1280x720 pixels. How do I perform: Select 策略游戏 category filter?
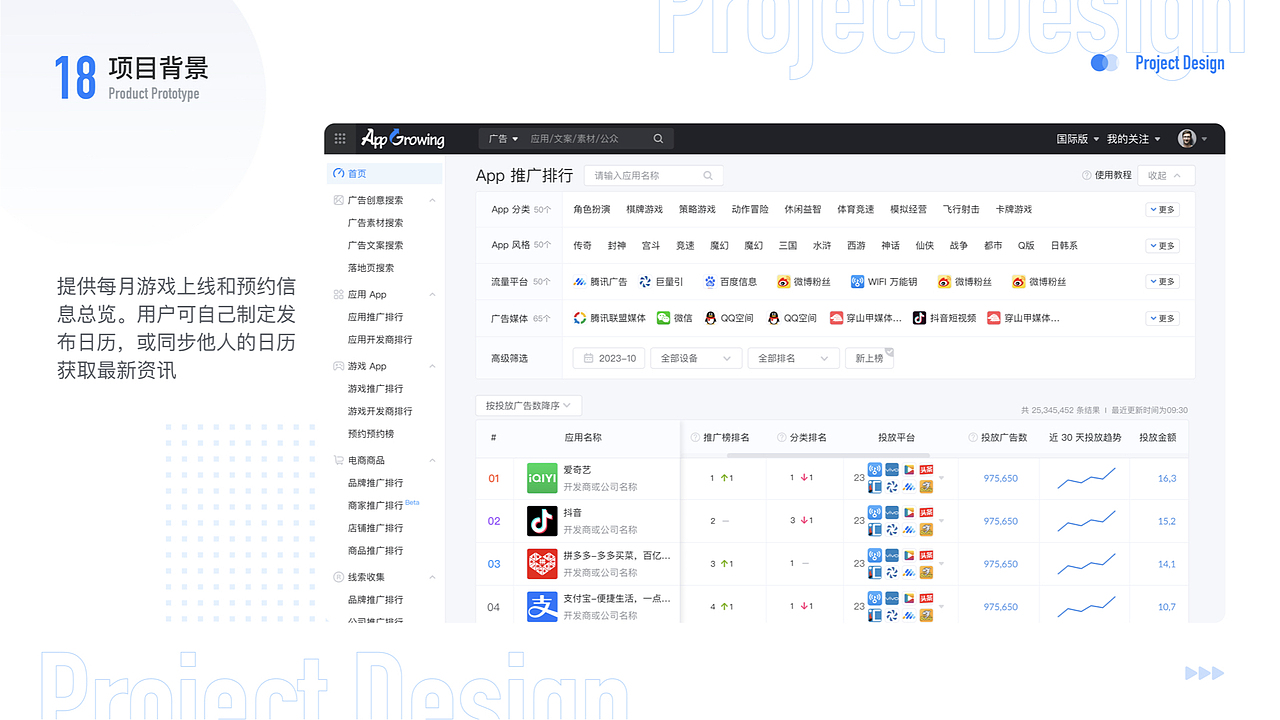pyautogui.click(x=697, y=210)
